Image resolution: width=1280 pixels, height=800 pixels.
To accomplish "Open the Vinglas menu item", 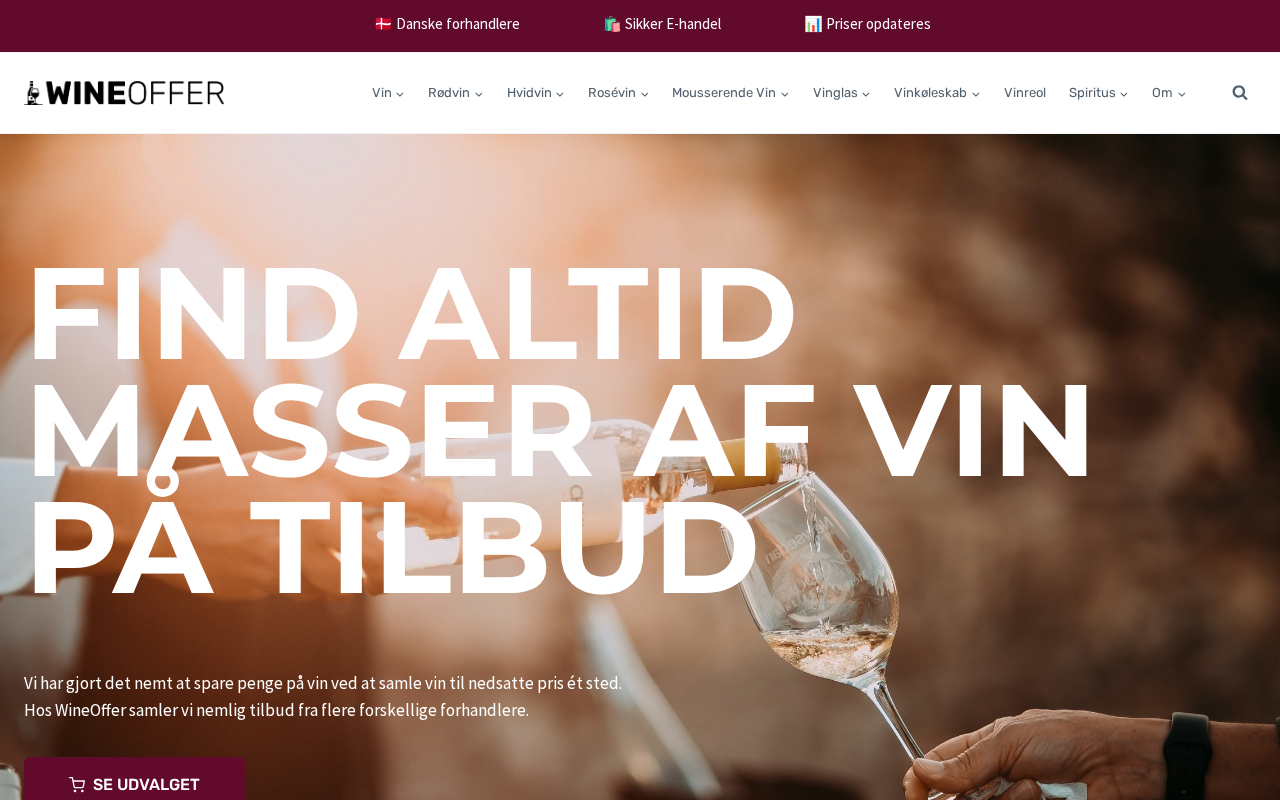I will pos(841,93).
